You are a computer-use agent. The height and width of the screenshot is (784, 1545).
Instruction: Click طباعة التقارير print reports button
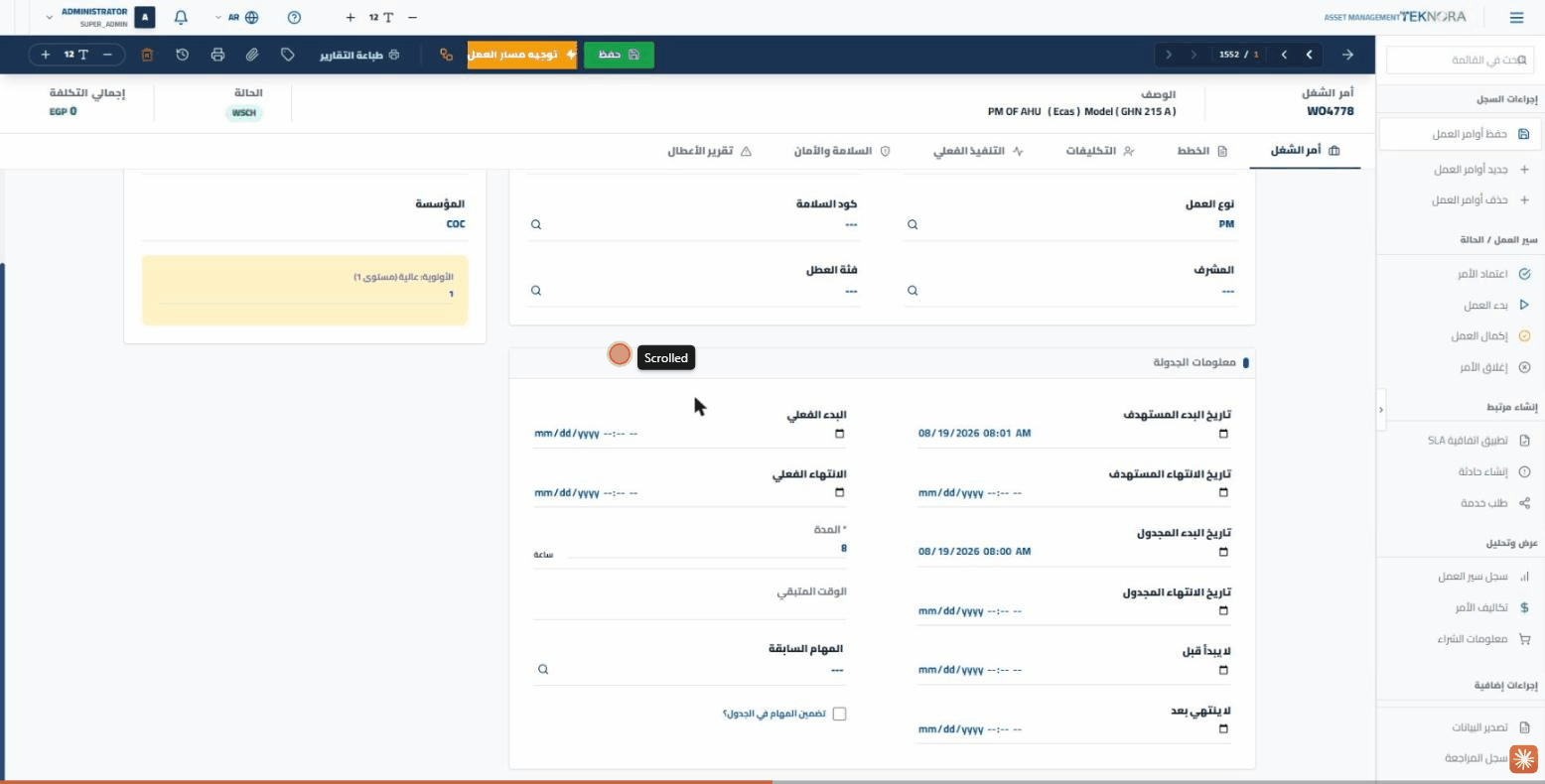(x=358, y=55)
